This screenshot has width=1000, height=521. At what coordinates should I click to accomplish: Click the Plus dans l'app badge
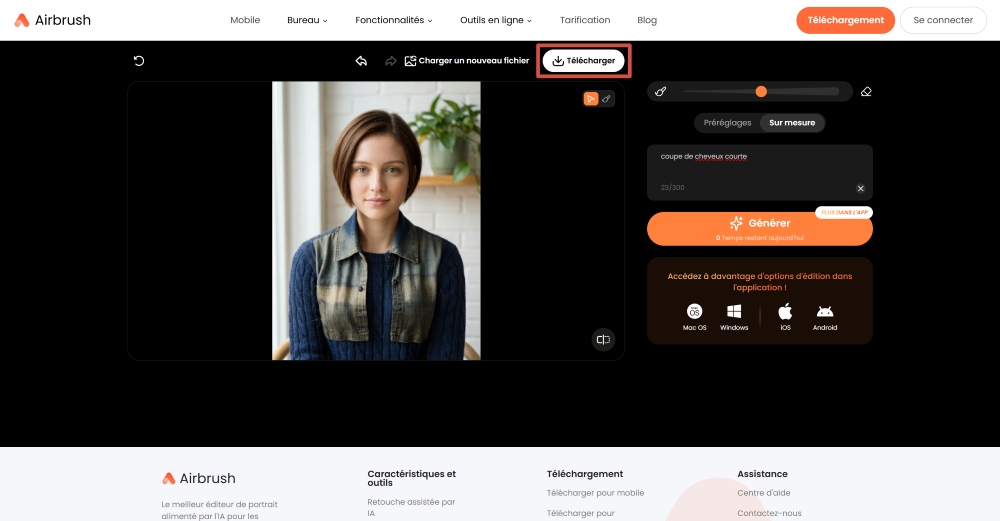tap(844, 212)
